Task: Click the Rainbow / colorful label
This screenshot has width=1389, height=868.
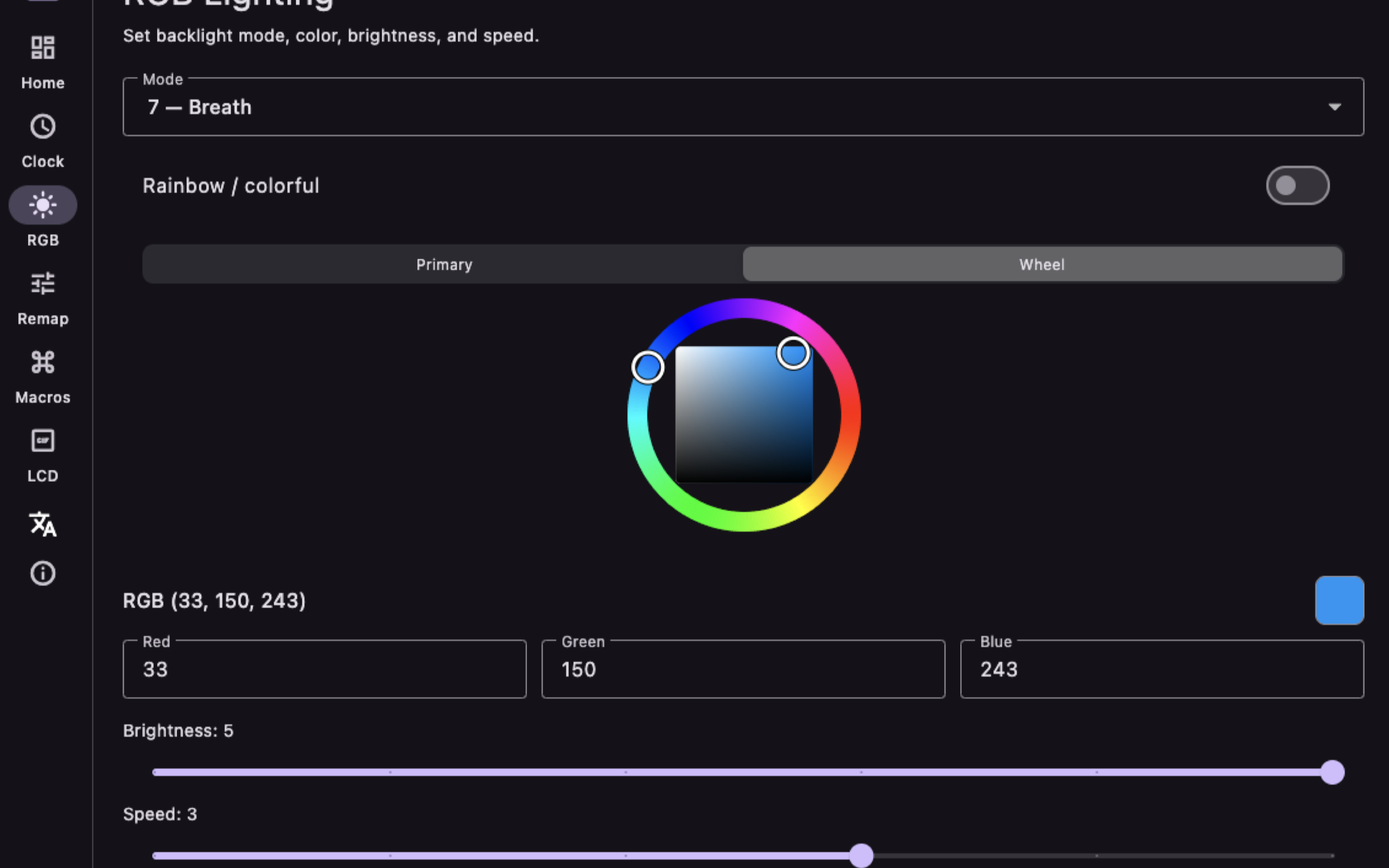Action: coord(231,186)
